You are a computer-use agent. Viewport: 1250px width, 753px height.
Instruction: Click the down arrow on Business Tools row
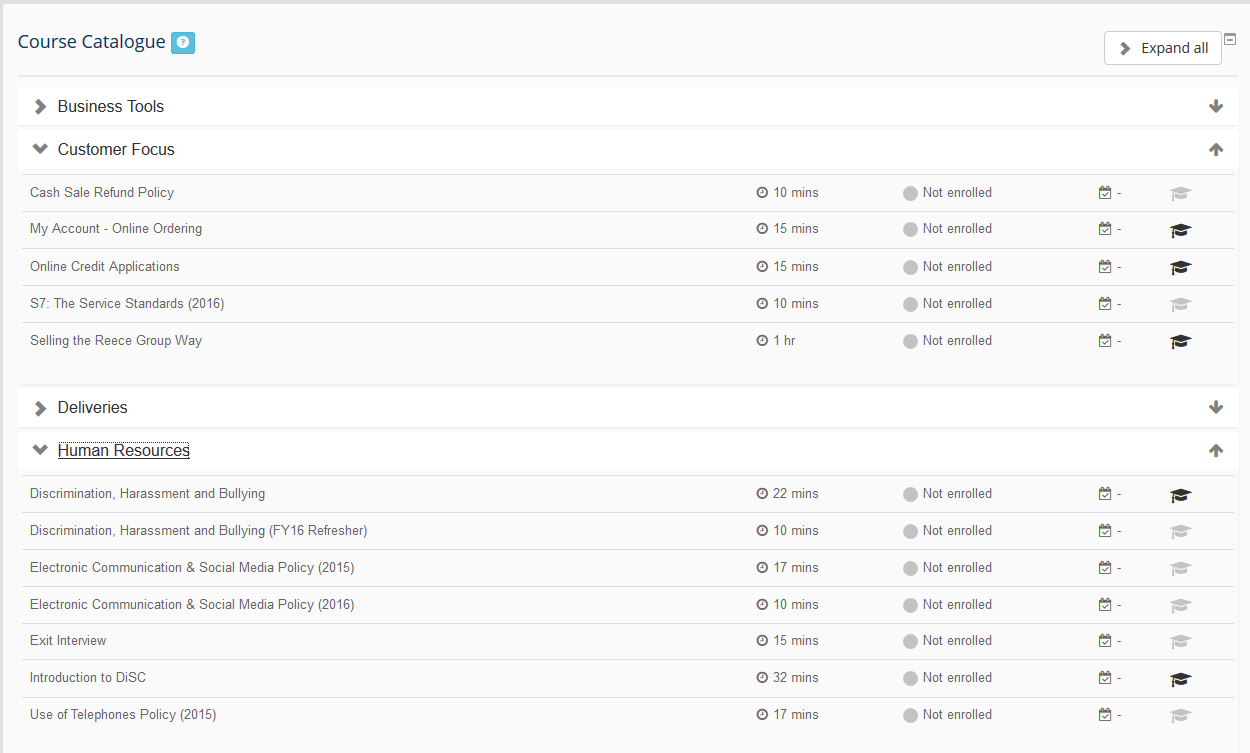pyautogui.click(x=1216, y=106)
